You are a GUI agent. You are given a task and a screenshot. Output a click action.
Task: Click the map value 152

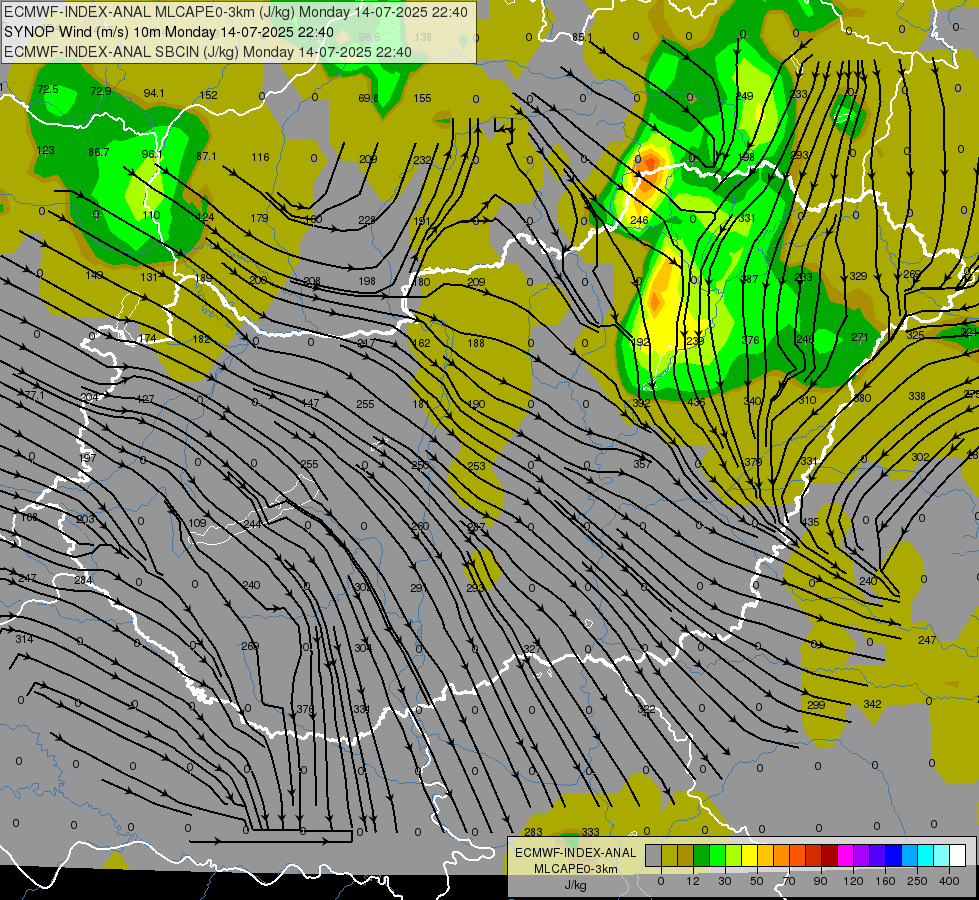tap(209, 95)
